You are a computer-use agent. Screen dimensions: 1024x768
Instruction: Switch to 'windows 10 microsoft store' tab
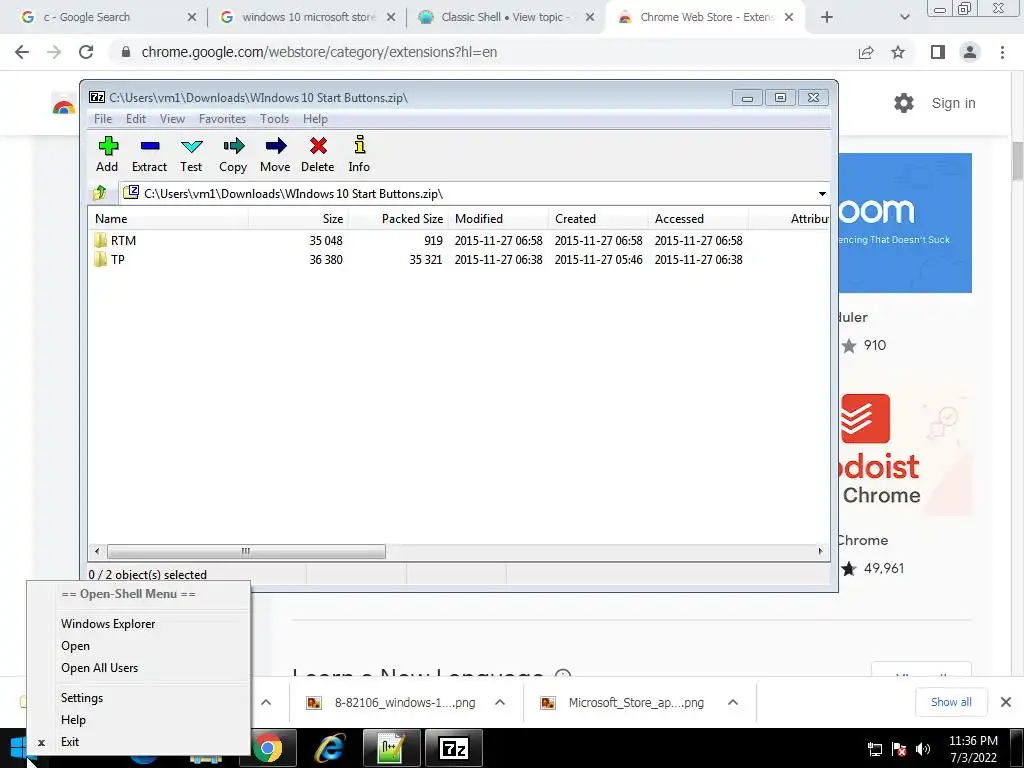pyautogui.click(x=307, y=17)
